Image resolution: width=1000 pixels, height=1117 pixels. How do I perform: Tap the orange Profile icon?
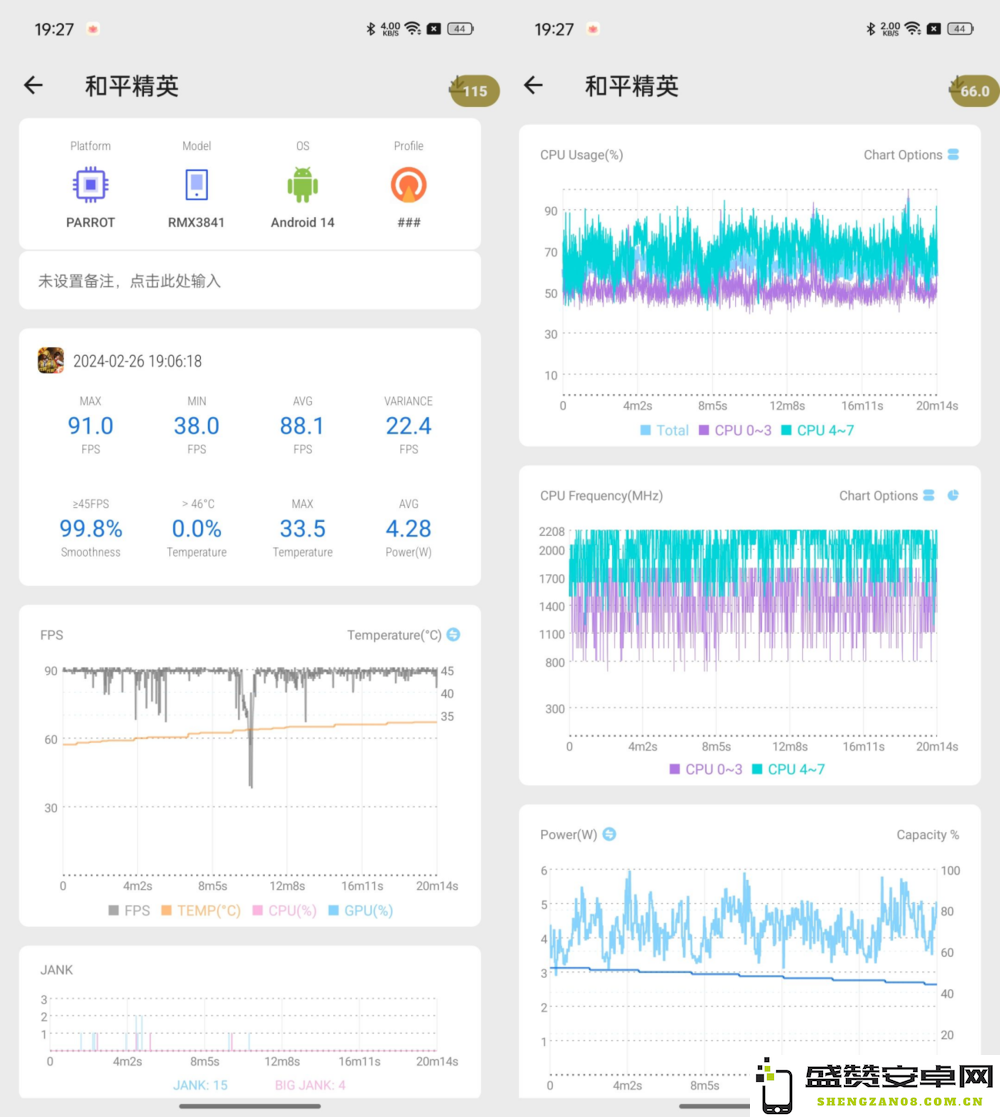click(409, 185)
